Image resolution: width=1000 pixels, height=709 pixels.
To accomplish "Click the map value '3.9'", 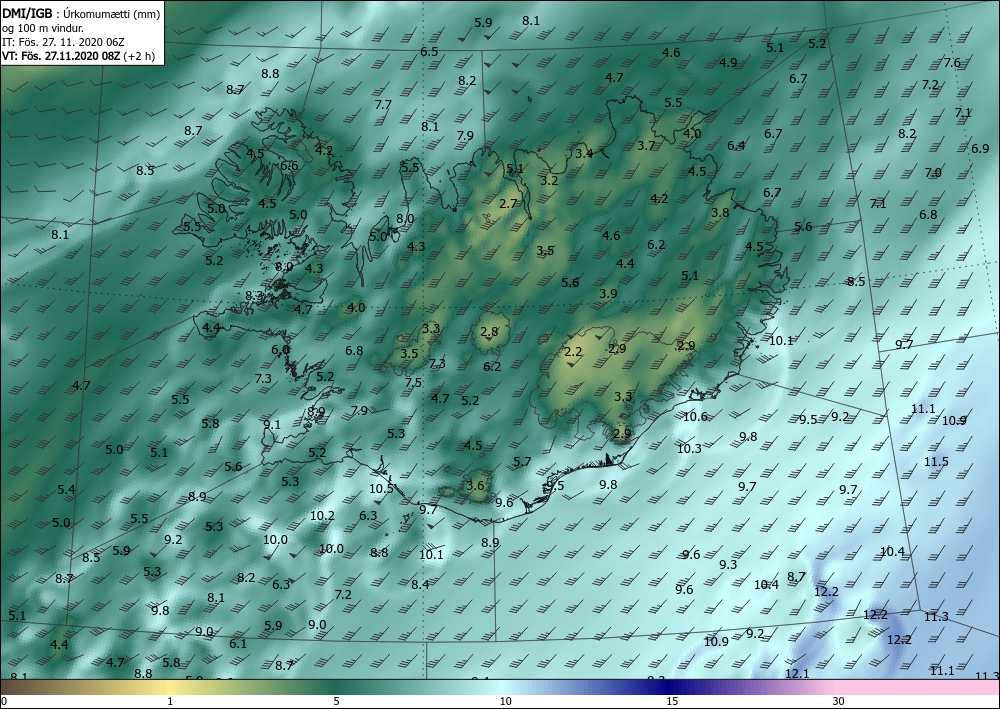I will pos(608,293).
